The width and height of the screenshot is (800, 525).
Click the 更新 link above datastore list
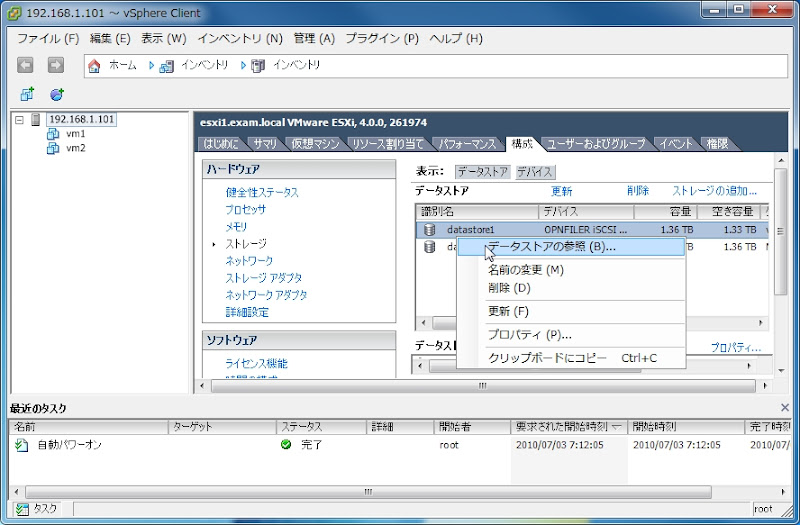point(562,191)
